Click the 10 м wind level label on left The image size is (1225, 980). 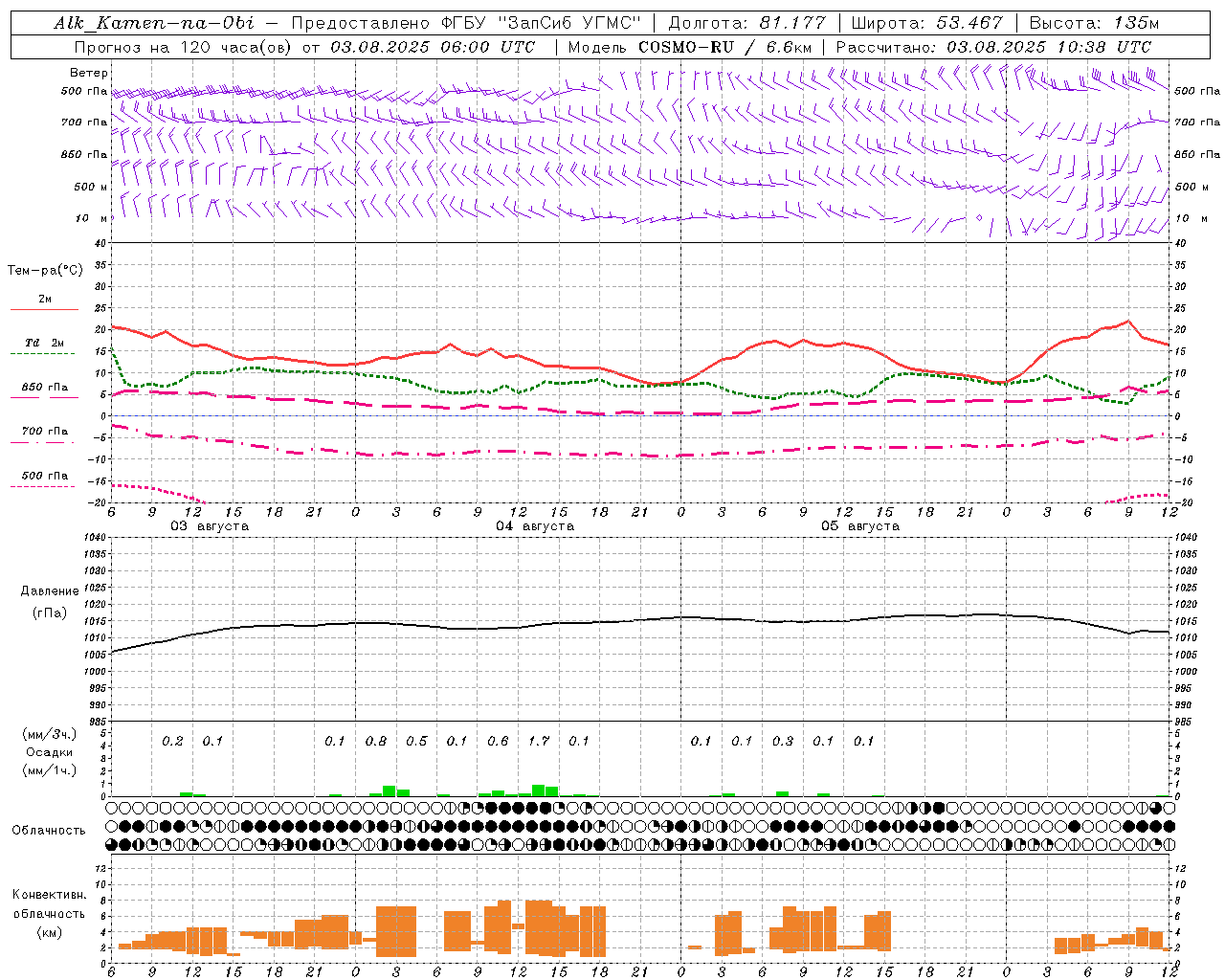91,218
